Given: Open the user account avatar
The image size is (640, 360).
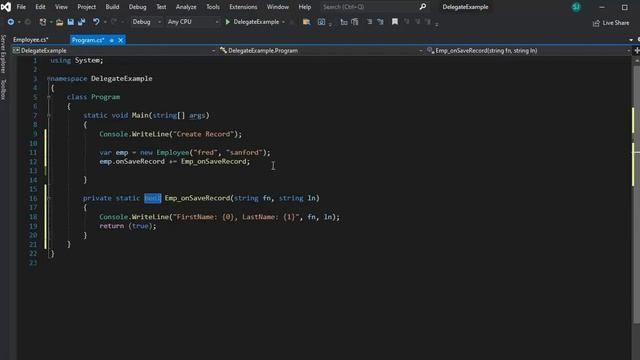Looking at the screenshot, I should 576,7.
